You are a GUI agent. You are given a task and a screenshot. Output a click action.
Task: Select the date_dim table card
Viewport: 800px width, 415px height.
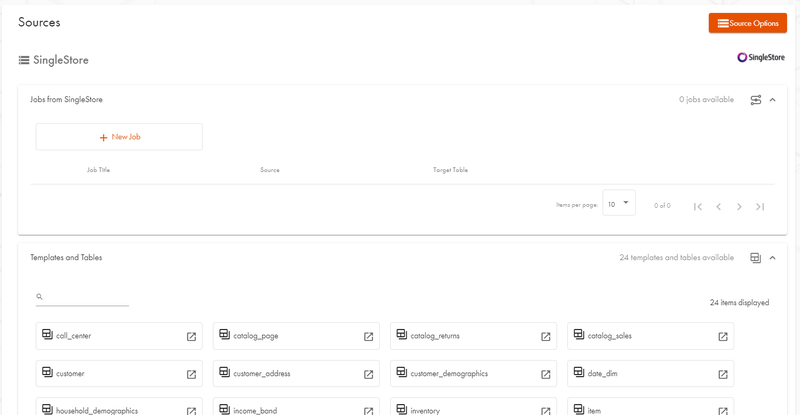click(651, 374)
